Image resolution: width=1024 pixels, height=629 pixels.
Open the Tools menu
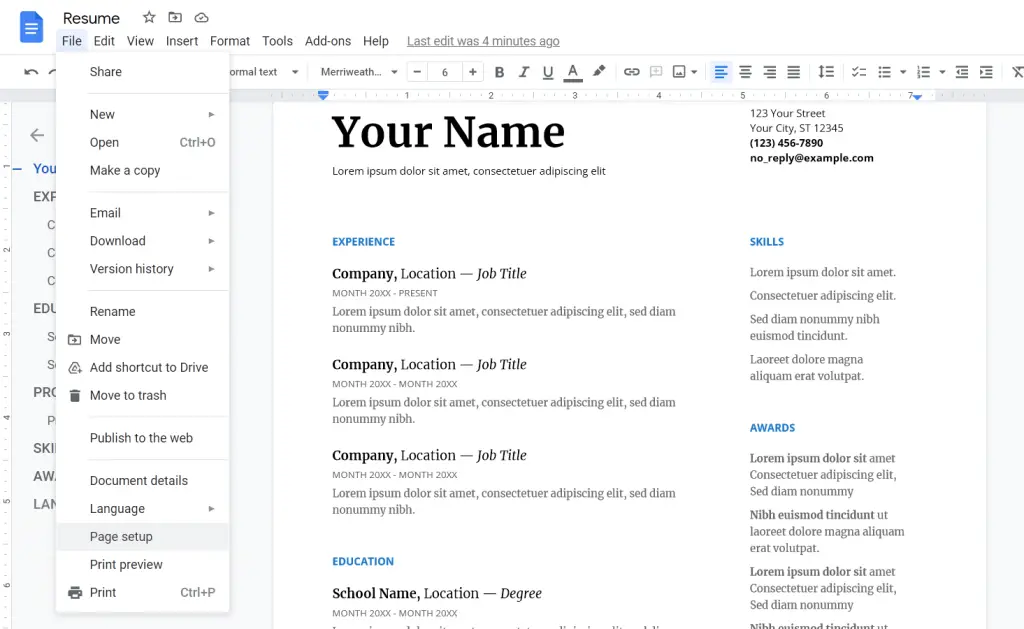coord(278,41)
